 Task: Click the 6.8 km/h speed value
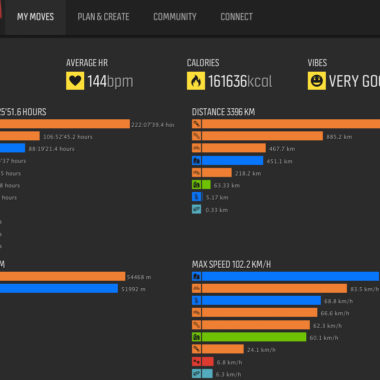coord(229,362)
